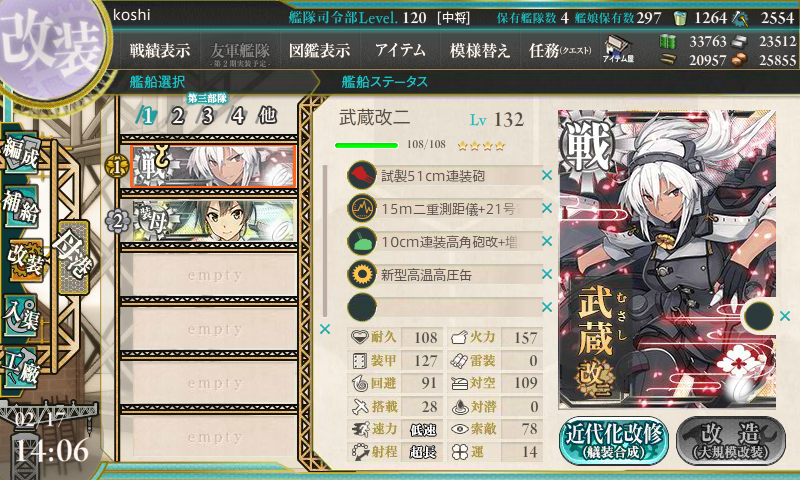Return to 母港 home port button
Image resolution: width=800 pixels, height=480 pixels.
coord(74,258)
